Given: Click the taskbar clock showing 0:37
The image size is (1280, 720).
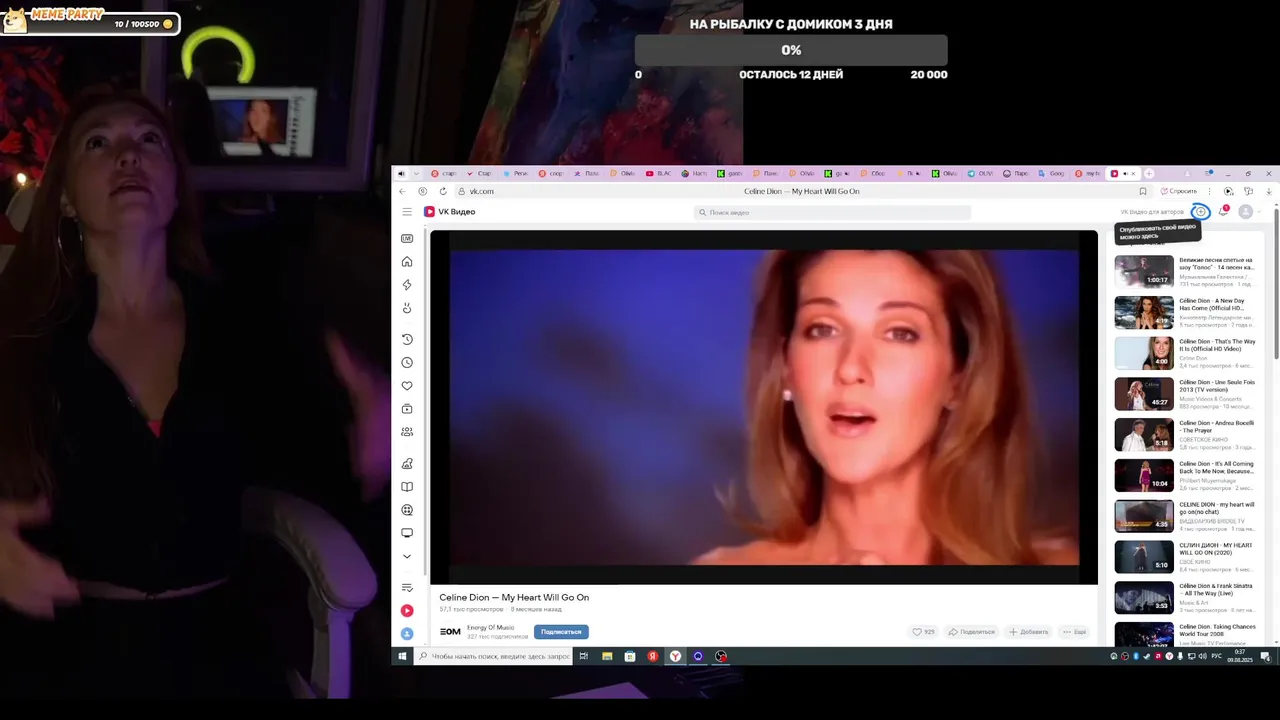Looking at the screenshot, I should [1240, 656].
